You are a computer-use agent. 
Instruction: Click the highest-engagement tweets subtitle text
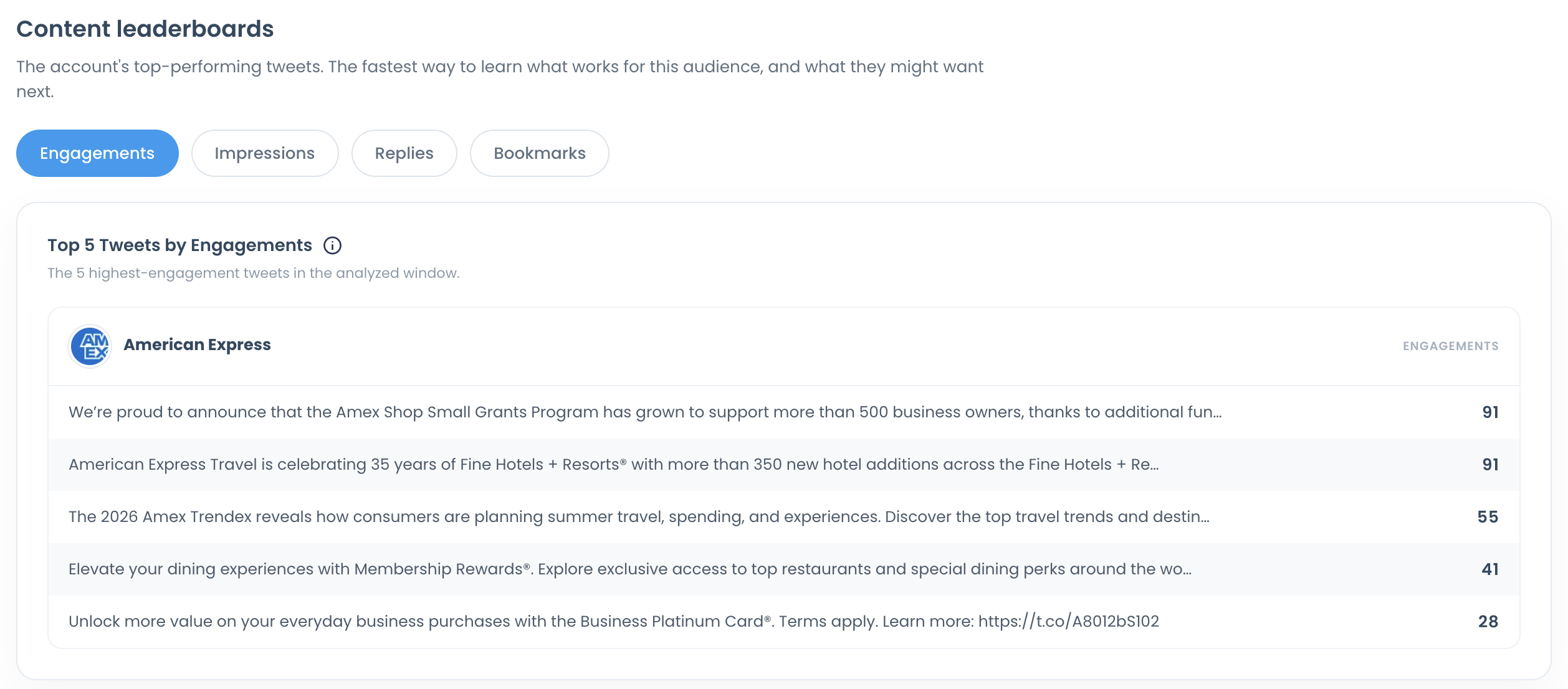click(253, 273)
